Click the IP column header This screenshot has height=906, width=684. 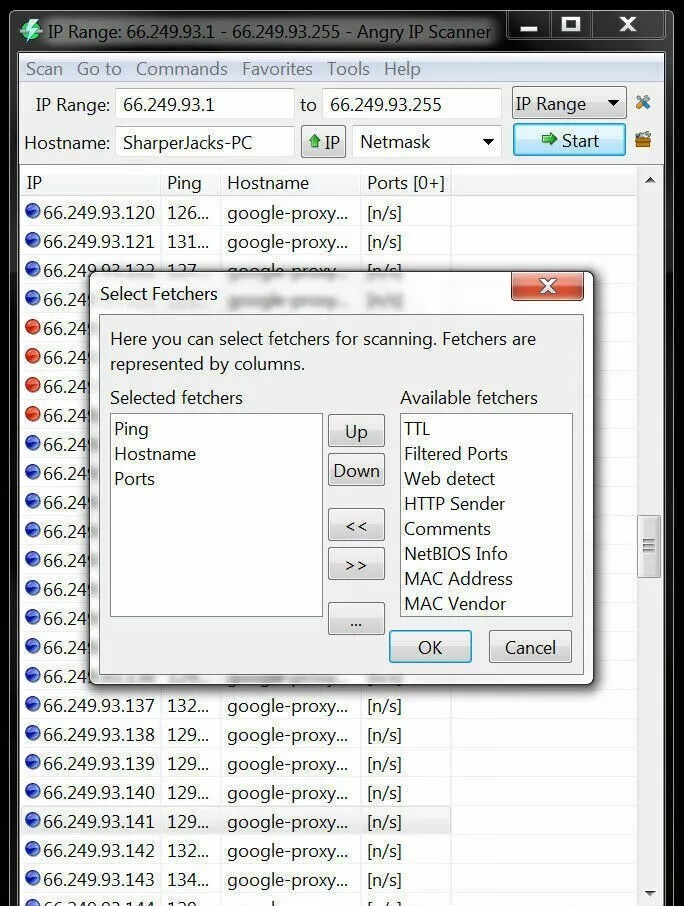click(x=91, y=183)
